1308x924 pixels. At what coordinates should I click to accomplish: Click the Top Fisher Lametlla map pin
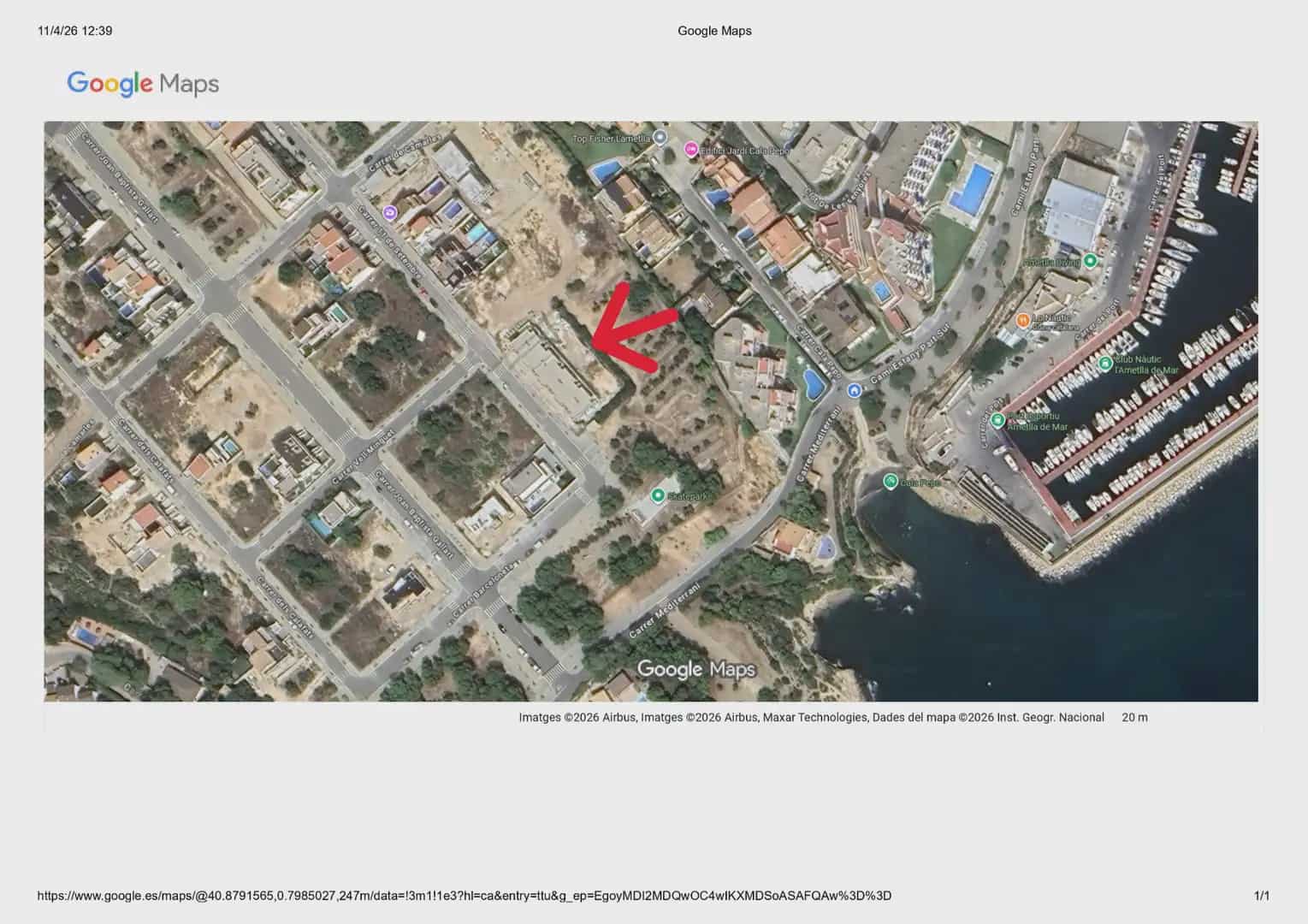660,139
